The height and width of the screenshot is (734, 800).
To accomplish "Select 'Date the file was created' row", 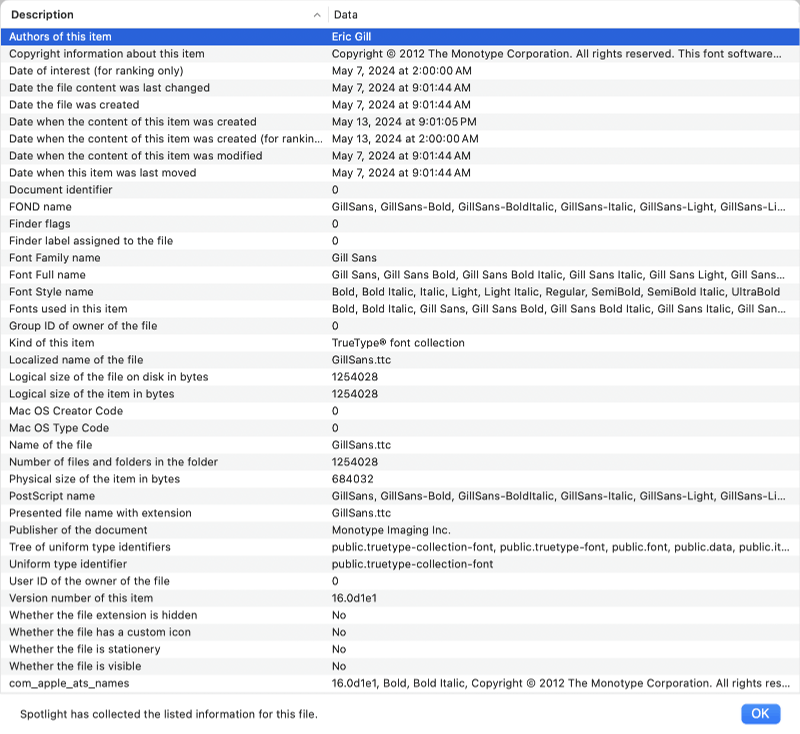I will [x=400, y=105].
